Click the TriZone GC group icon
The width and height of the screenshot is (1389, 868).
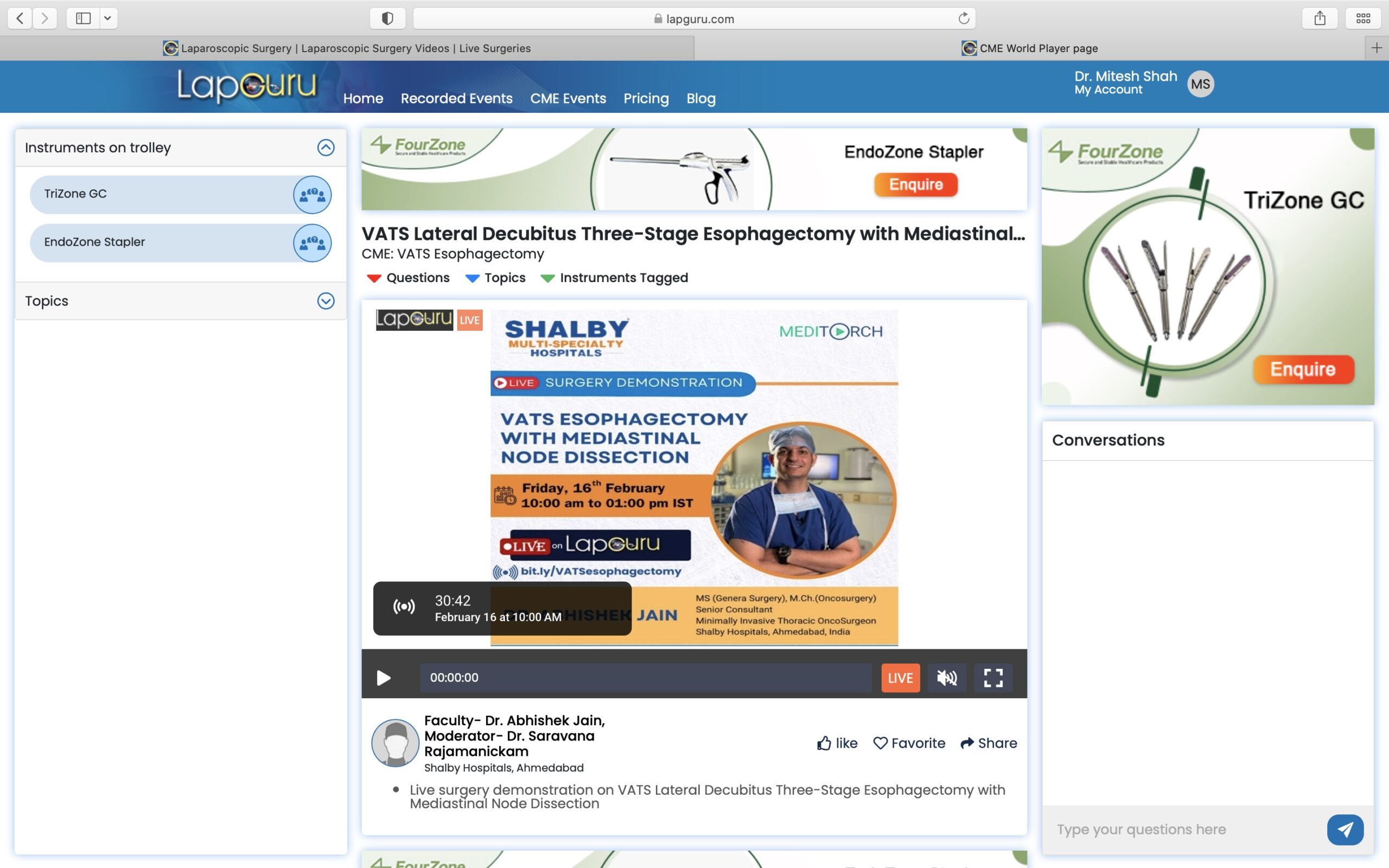pyautogui.click(x=312, y=195)
